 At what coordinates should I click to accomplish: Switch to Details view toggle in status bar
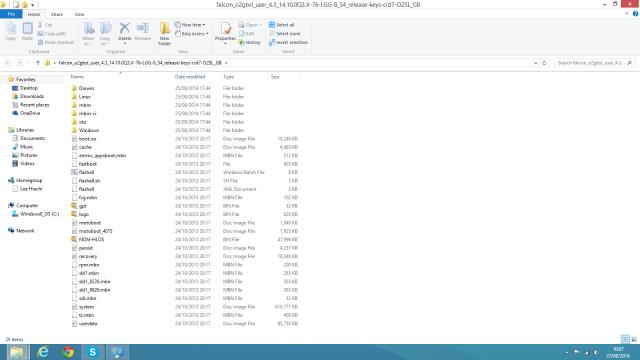(x=625, y=339)
